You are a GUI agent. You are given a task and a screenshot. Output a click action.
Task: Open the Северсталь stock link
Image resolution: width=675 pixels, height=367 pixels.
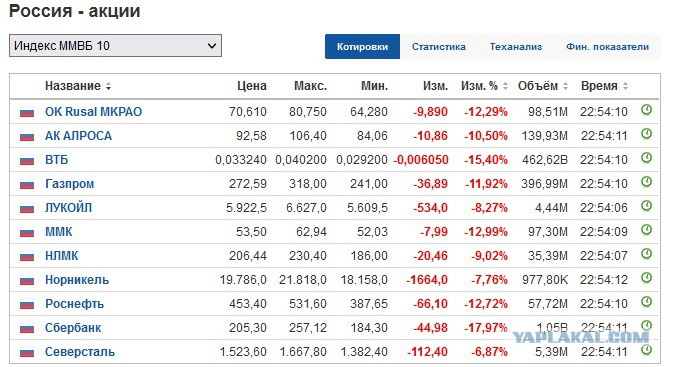(80, 352)
